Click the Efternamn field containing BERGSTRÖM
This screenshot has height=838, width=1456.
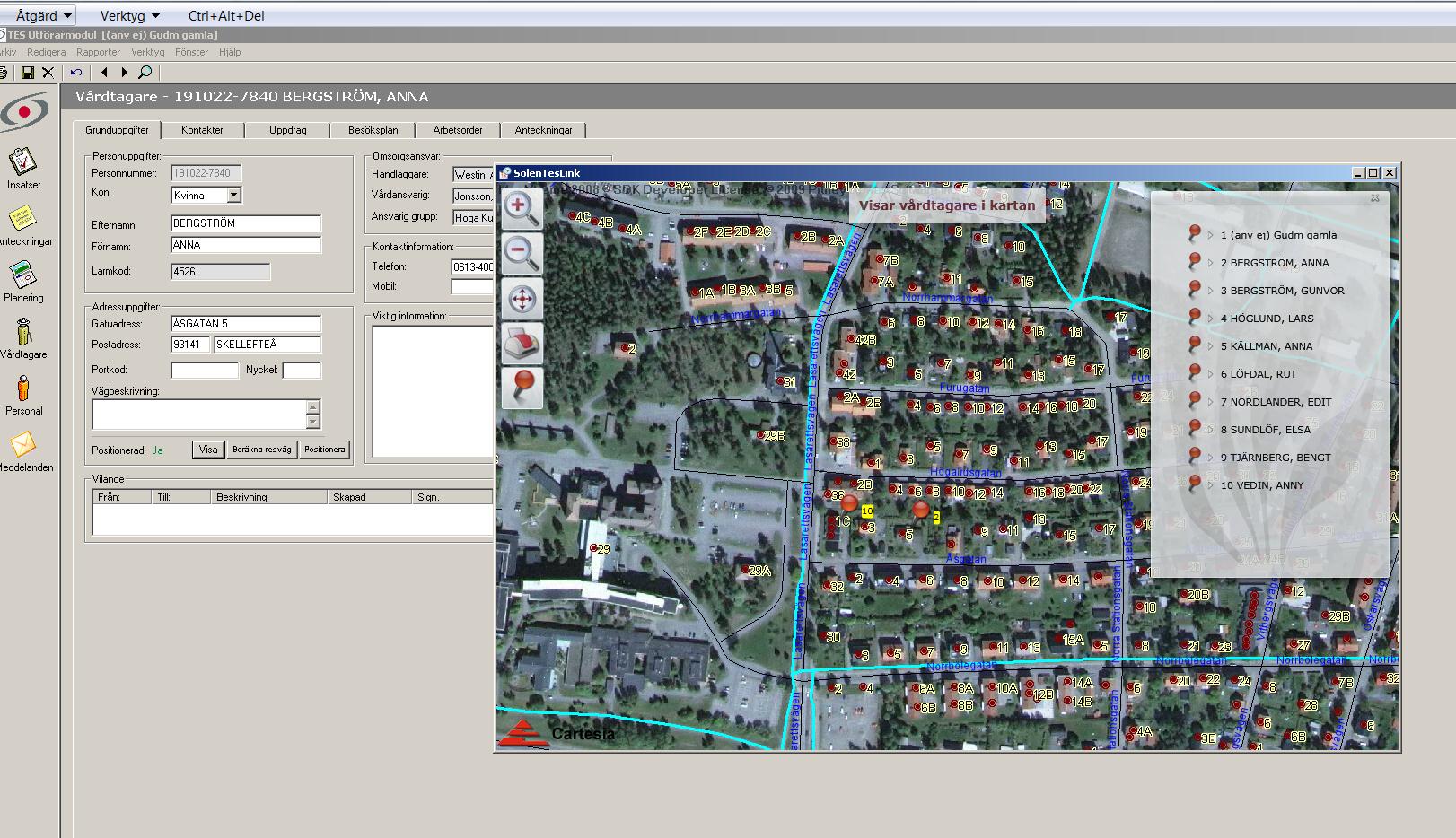[246, 223]
